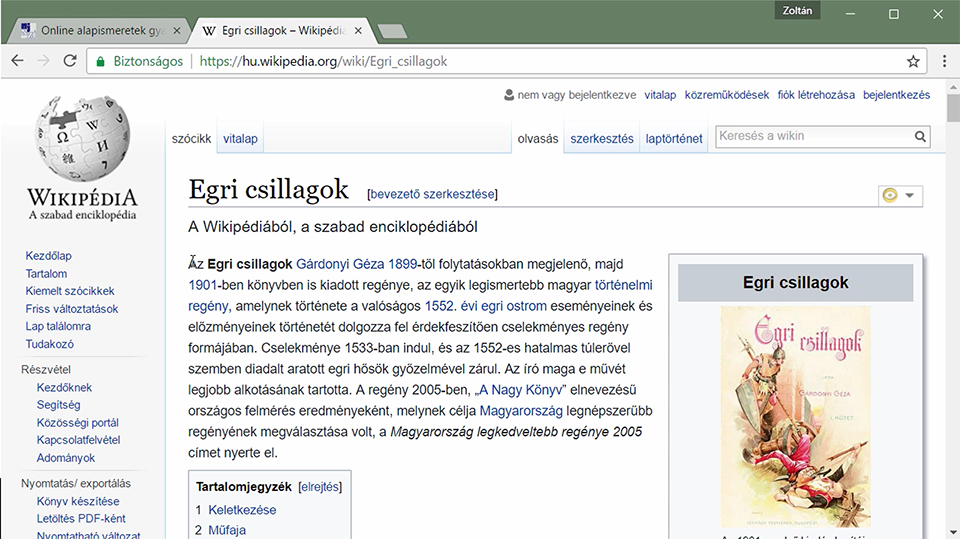This screenshot has width=960, height=539.
Task: Follow the Gárdonyi Géza link
Action: pos(340,264)
